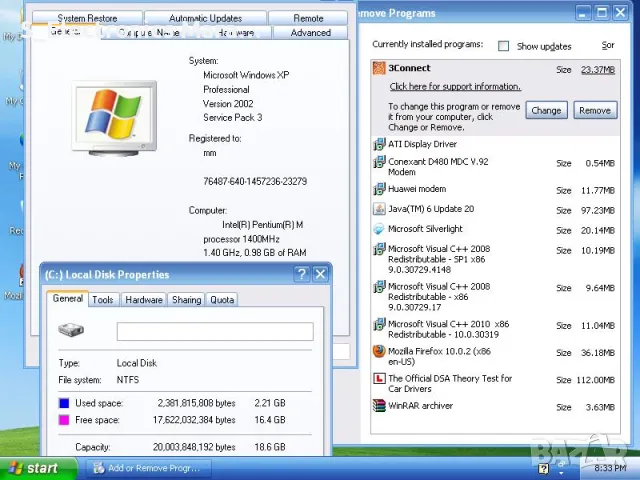This screenshot has height=480, width=640.
Task: Click the help icon in the system tray
Action: point(545,468)
